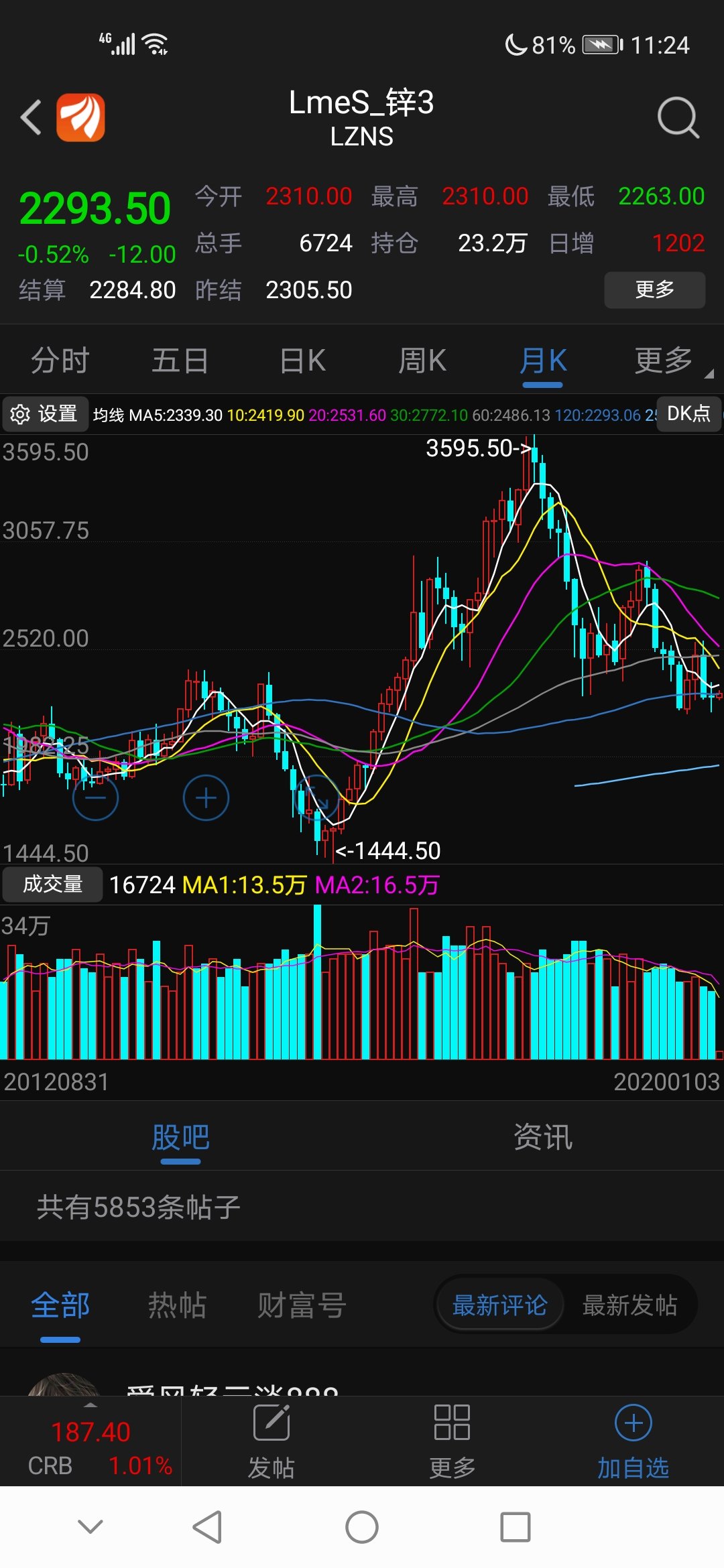Viewport: 724px width, 1568px height.
Task: Open the poster's avatar thumbnail
Action: pos(64,1384)
